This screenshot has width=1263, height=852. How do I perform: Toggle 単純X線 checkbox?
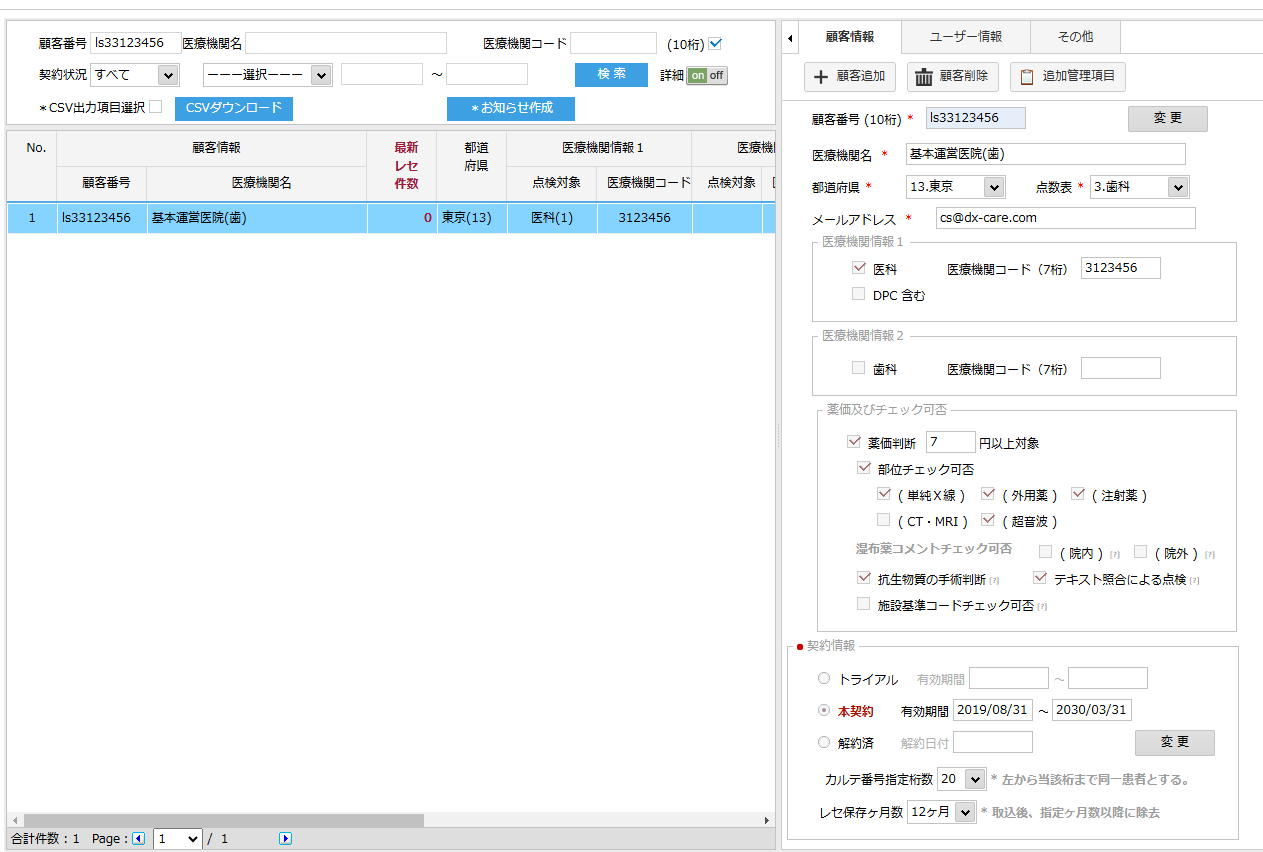883,494
